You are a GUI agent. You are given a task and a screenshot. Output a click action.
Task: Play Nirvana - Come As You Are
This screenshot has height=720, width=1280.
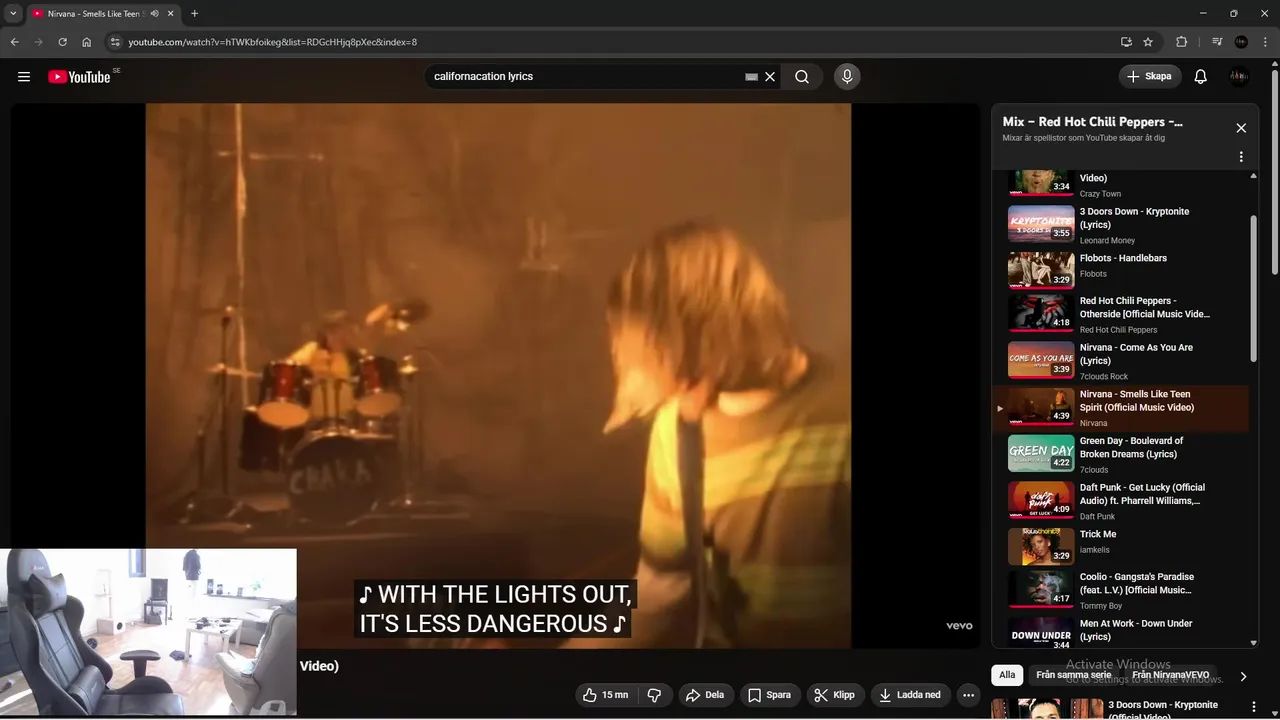point(1120,360)
